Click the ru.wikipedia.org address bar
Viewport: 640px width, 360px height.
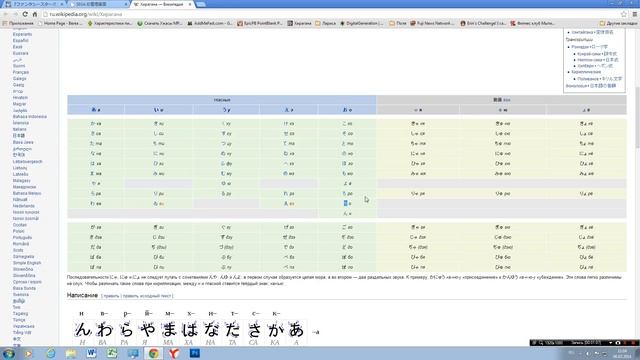tap(331, 14)
